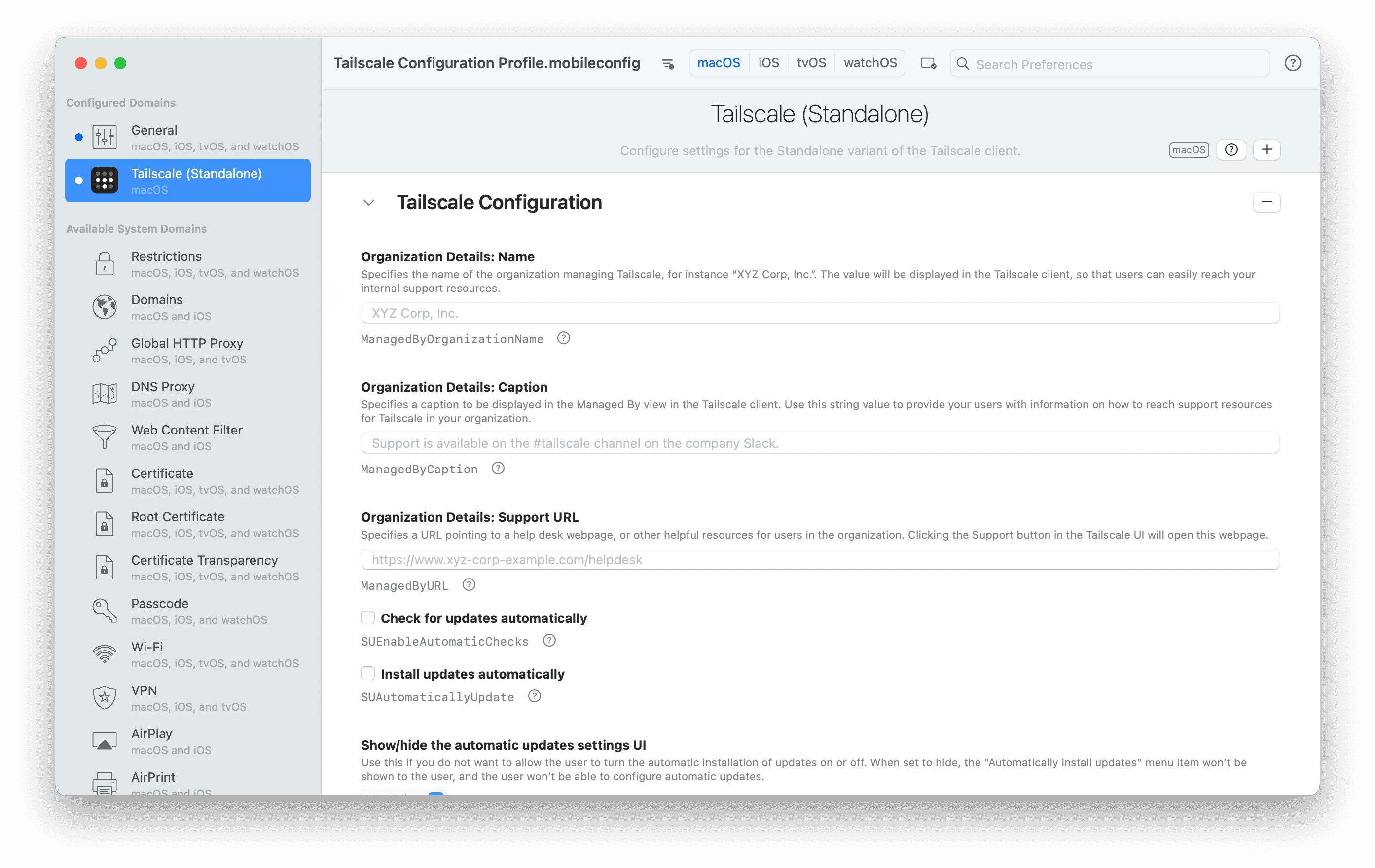The image size is (1375, 868).
Task: Select the DNS Proxy payload icon
Action: (105, 394)
